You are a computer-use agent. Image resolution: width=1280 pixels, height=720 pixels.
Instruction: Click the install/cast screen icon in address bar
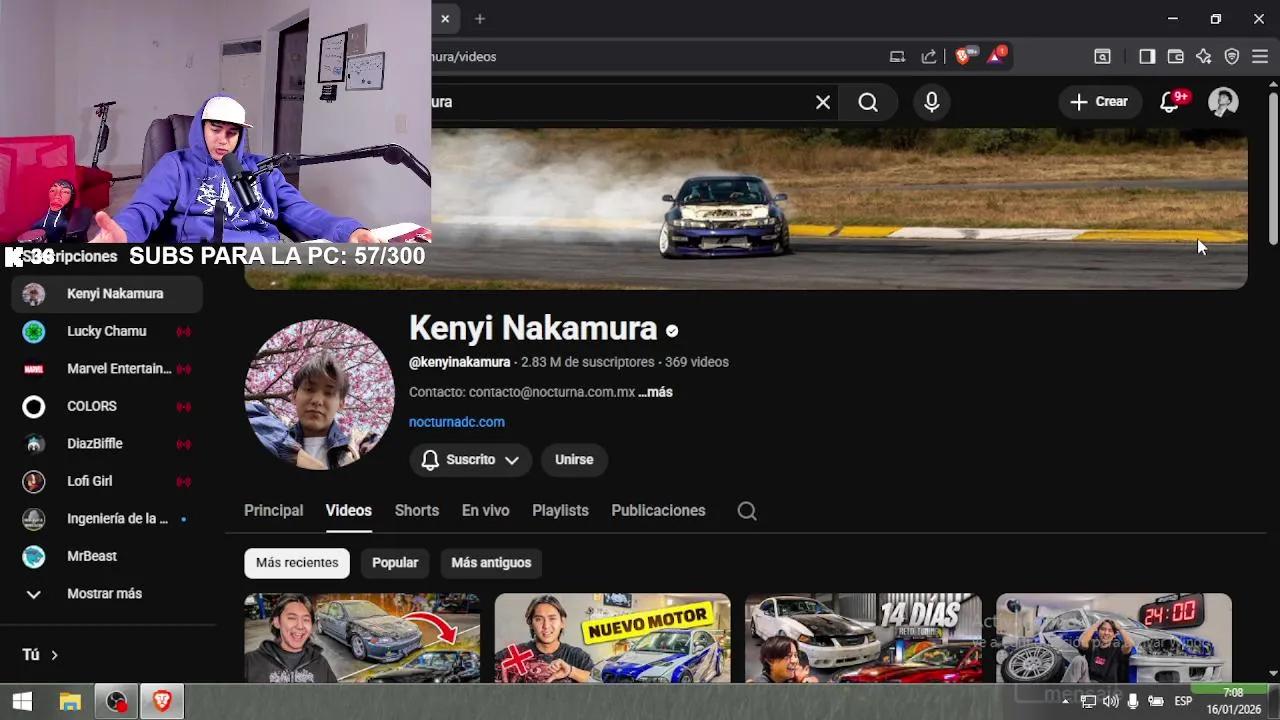coord(897,57)
